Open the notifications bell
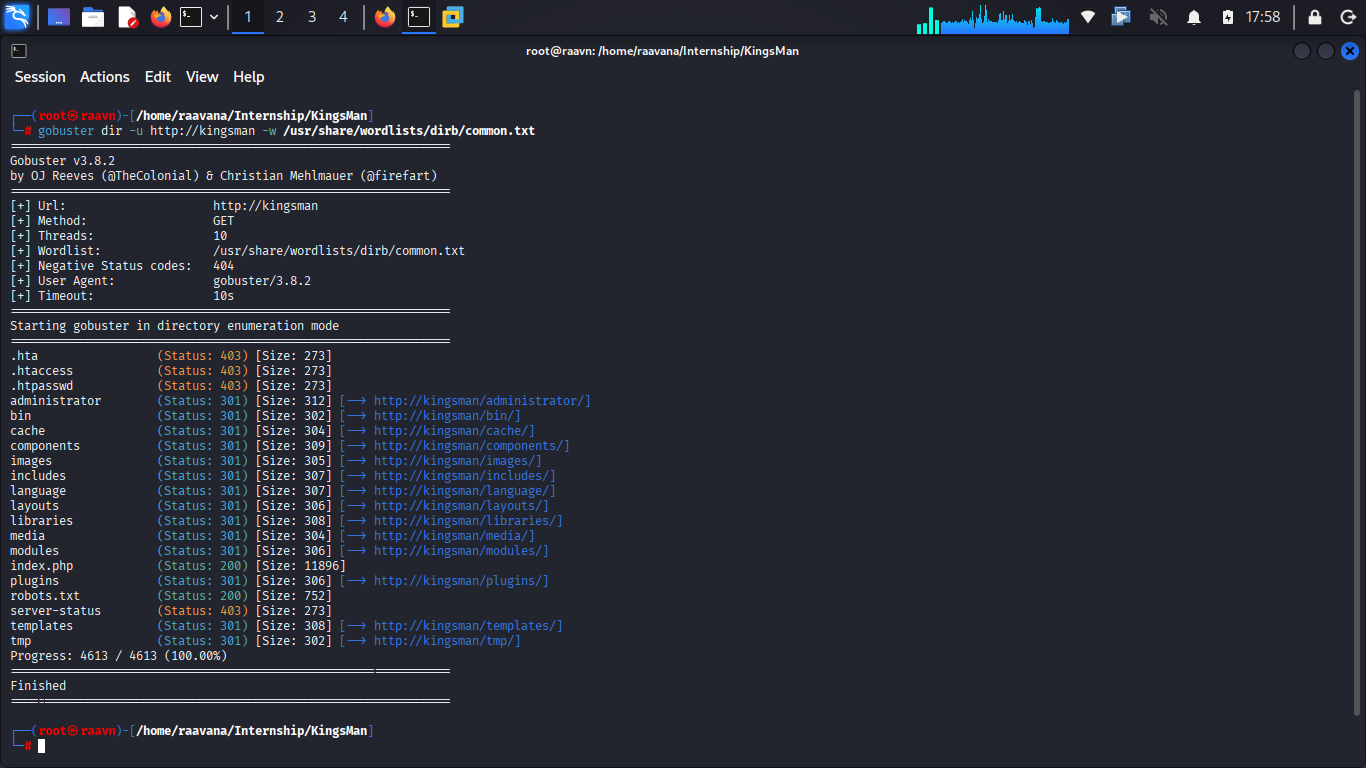The height and width of the screenshot is (768, 1366). pos(1194,17)
